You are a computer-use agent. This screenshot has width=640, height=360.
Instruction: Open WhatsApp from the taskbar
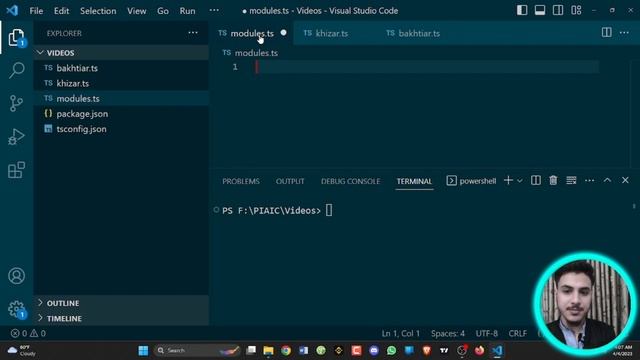tap(391, 351)
